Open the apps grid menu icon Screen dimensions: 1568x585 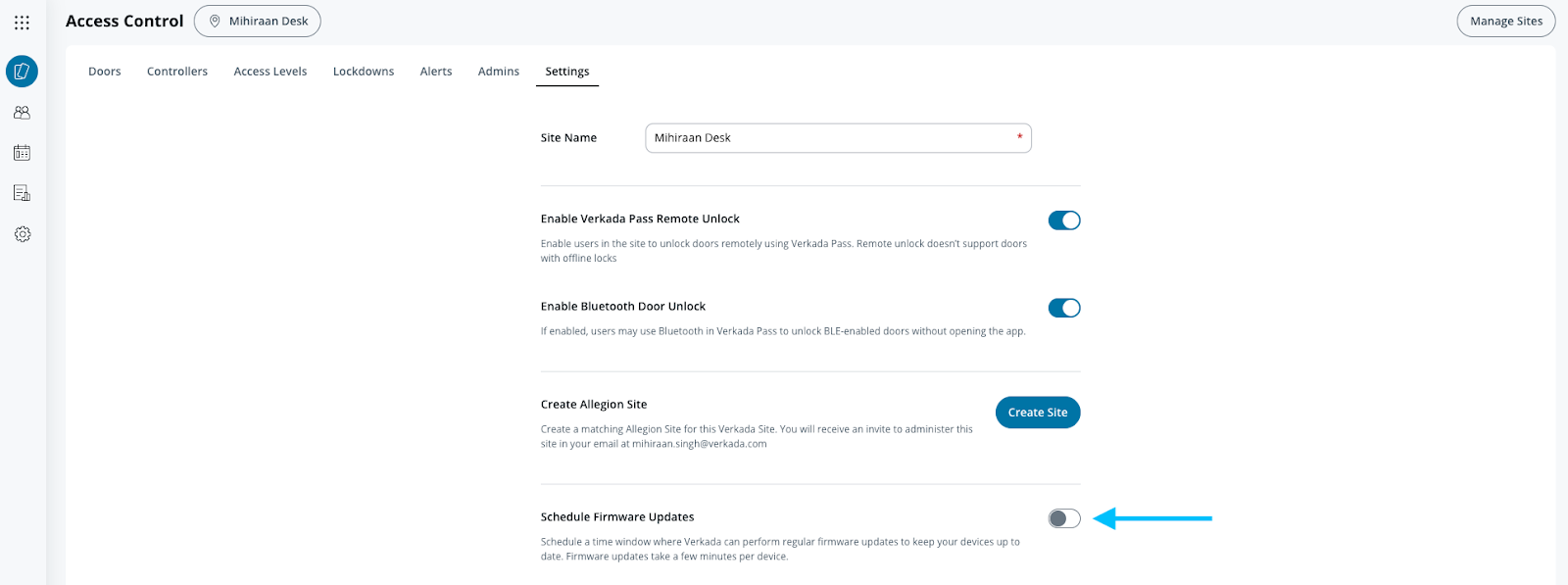pos(22,22)
